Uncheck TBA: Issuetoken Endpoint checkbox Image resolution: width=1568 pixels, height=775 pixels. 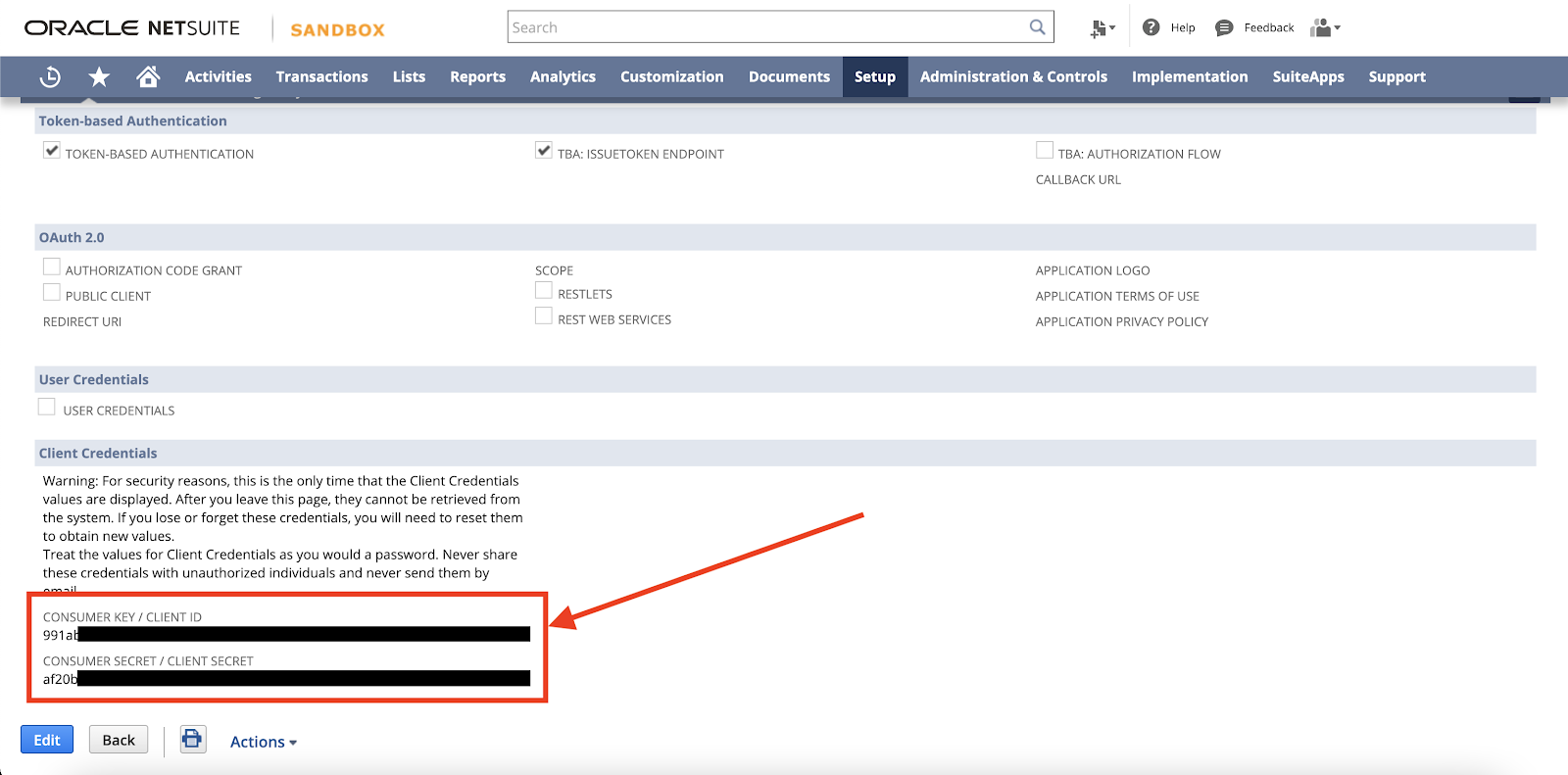(544, 151)
